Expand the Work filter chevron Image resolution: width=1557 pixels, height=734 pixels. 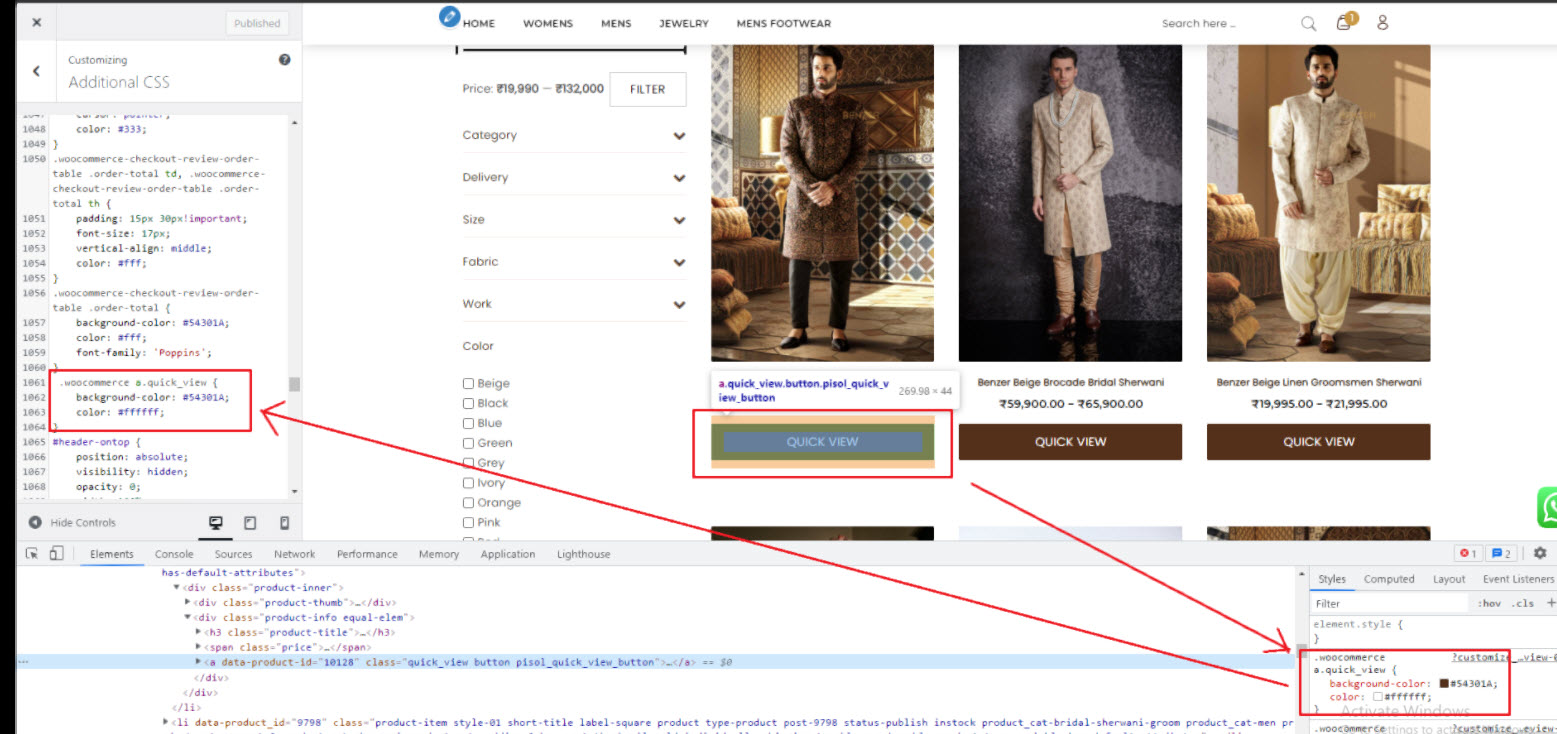[679, 304]
